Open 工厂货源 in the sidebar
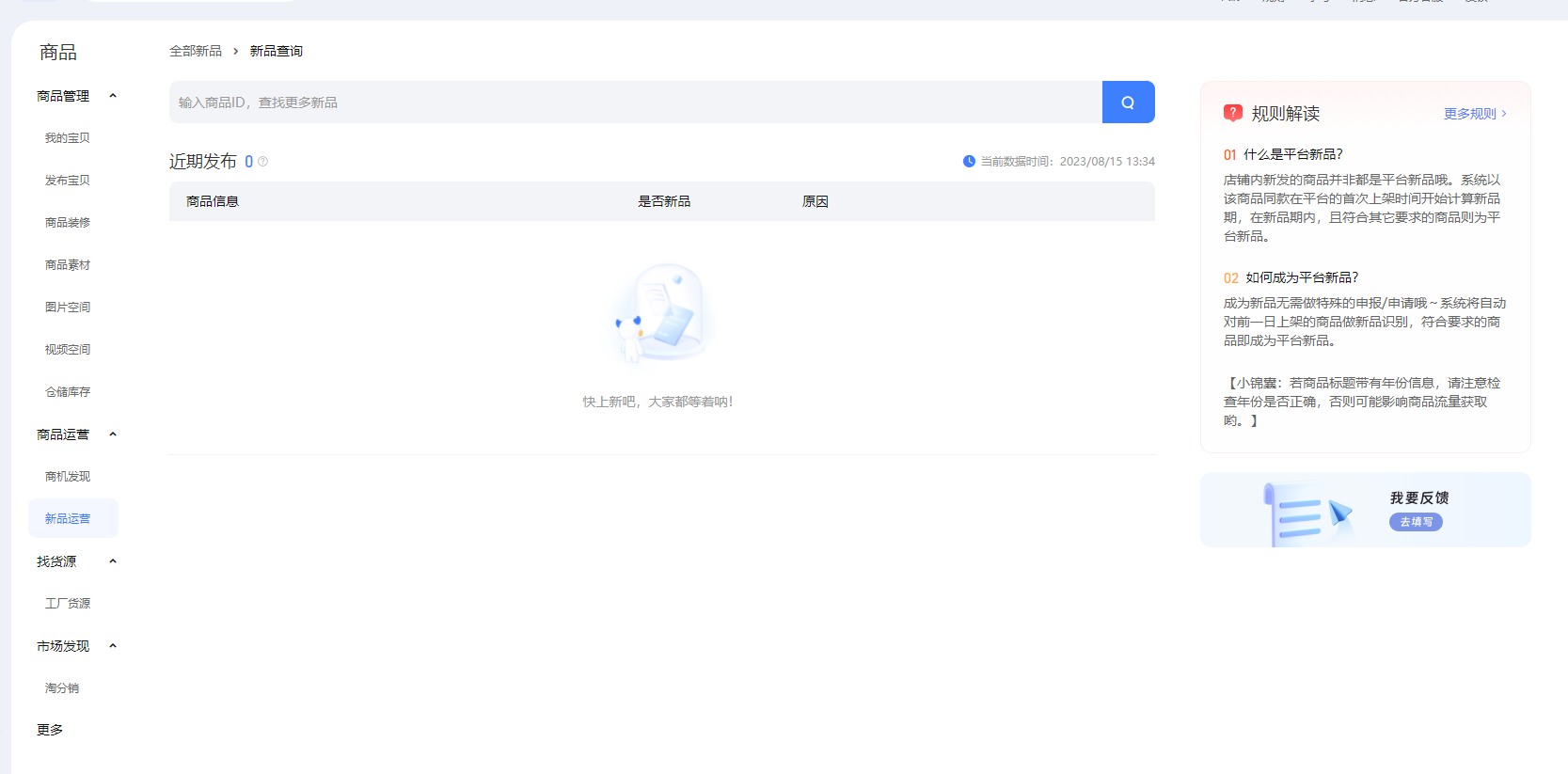Image resolution: width=1568 pixels, height=774 pixels. tap(68, 604)
